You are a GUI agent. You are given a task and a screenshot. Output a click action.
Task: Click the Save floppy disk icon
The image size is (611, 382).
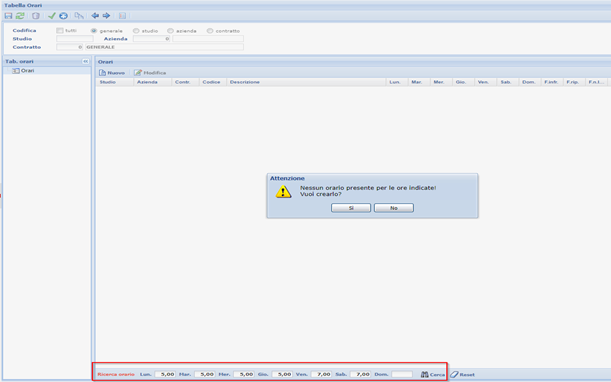point(8,16)
